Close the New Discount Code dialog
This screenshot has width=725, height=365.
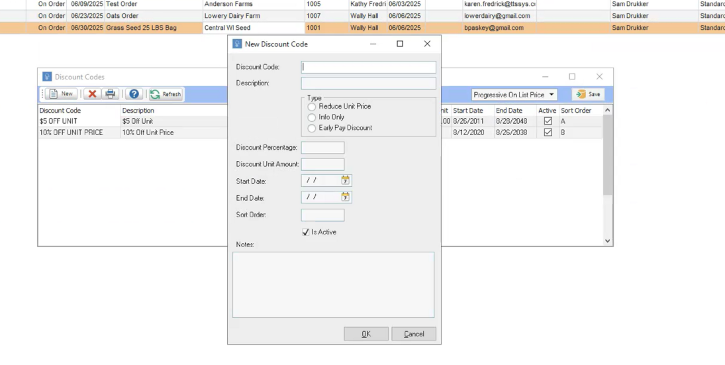pos(427,44)
